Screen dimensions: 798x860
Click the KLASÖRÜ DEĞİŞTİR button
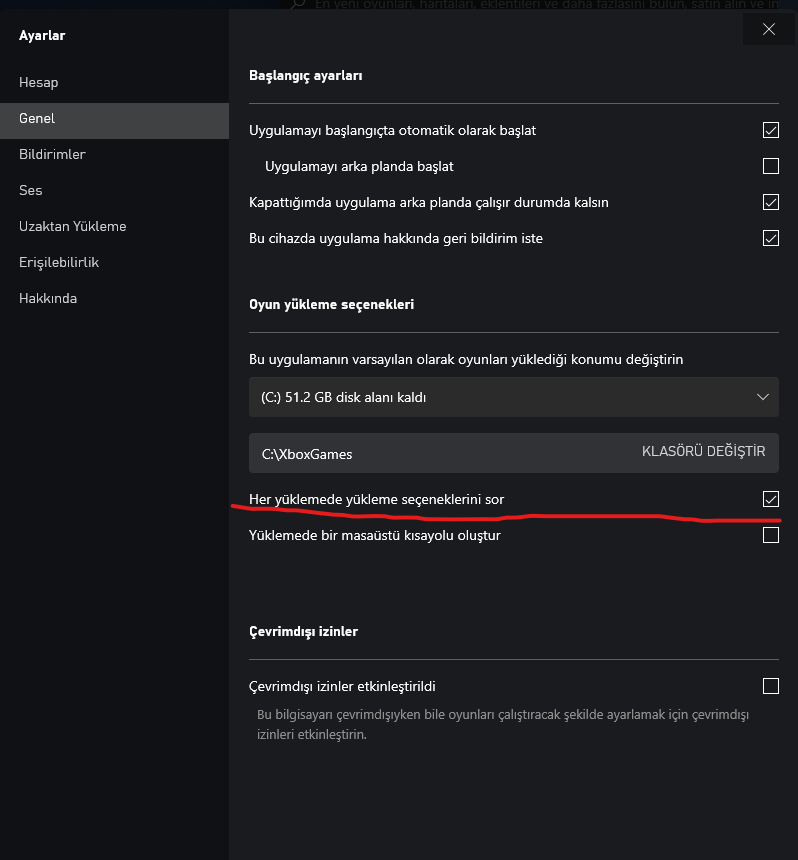coord(703,452)
